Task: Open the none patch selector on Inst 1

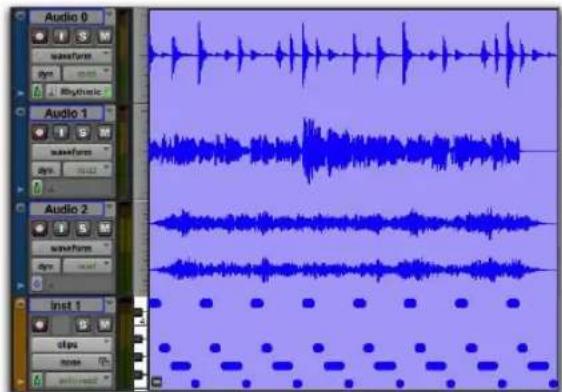Action: click(72, 362)
